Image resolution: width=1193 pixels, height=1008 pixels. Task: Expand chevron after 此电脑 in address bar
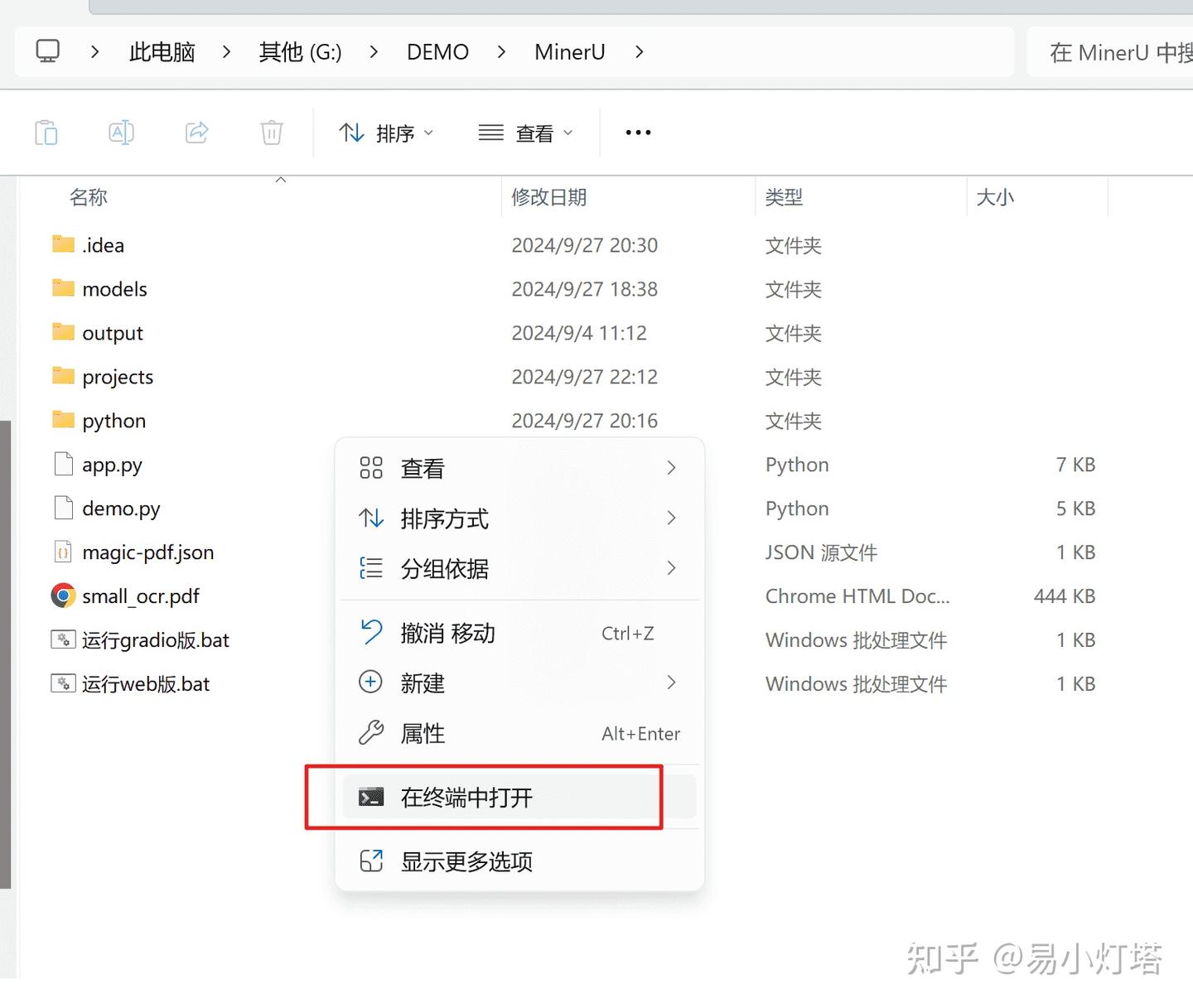click(x=227, y=51)
